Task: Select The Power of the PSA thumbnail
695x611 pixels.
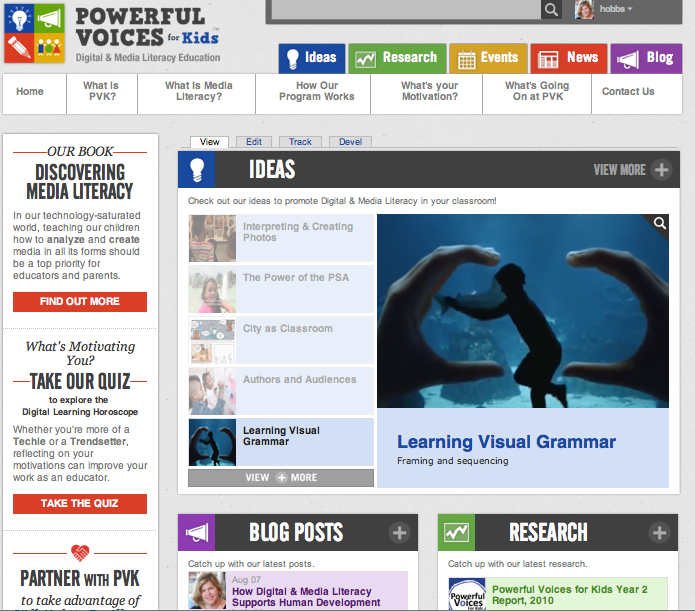Action: (213, 289)
